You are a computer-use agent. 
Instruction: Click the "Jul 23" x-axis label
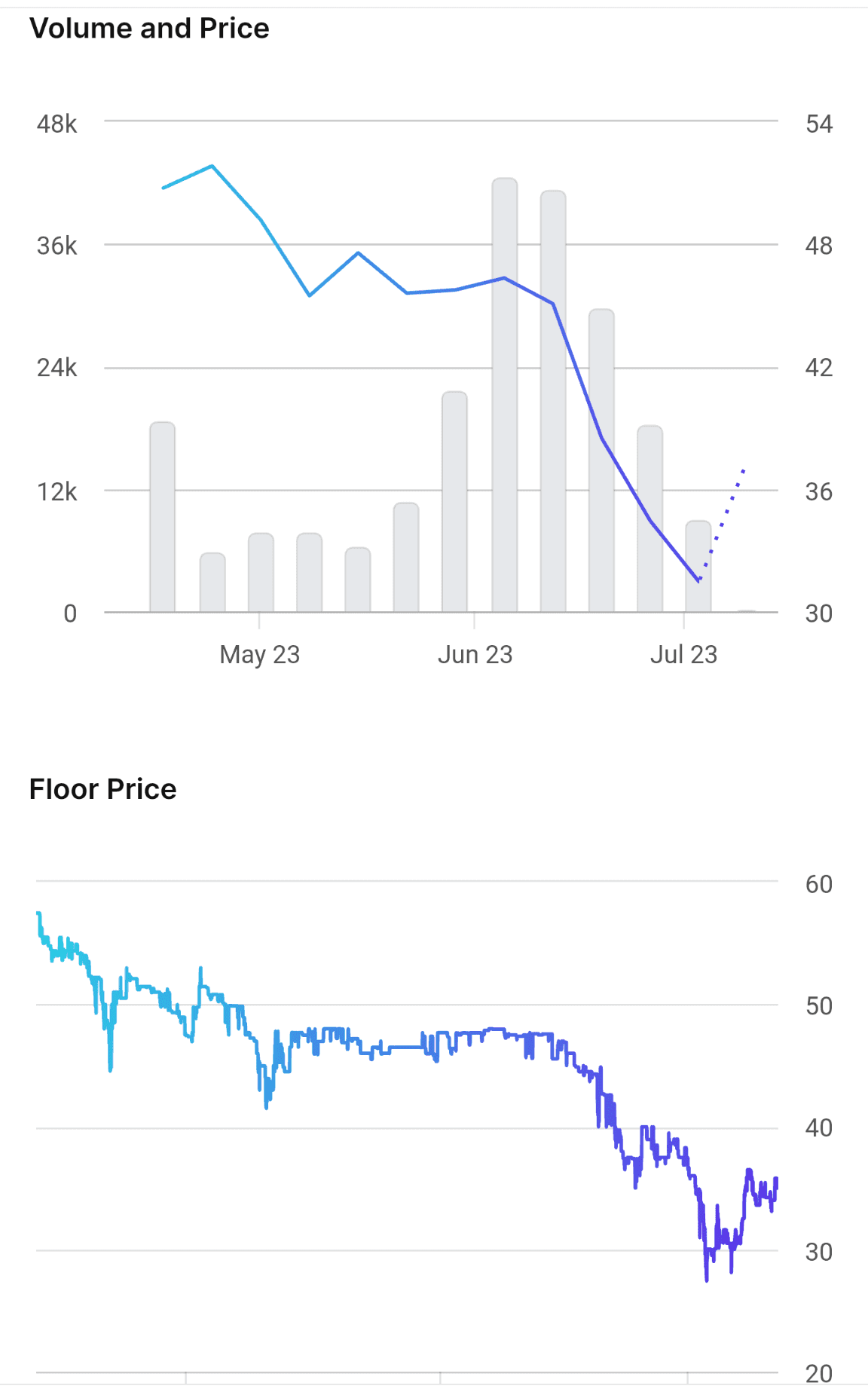pos(683,654)
